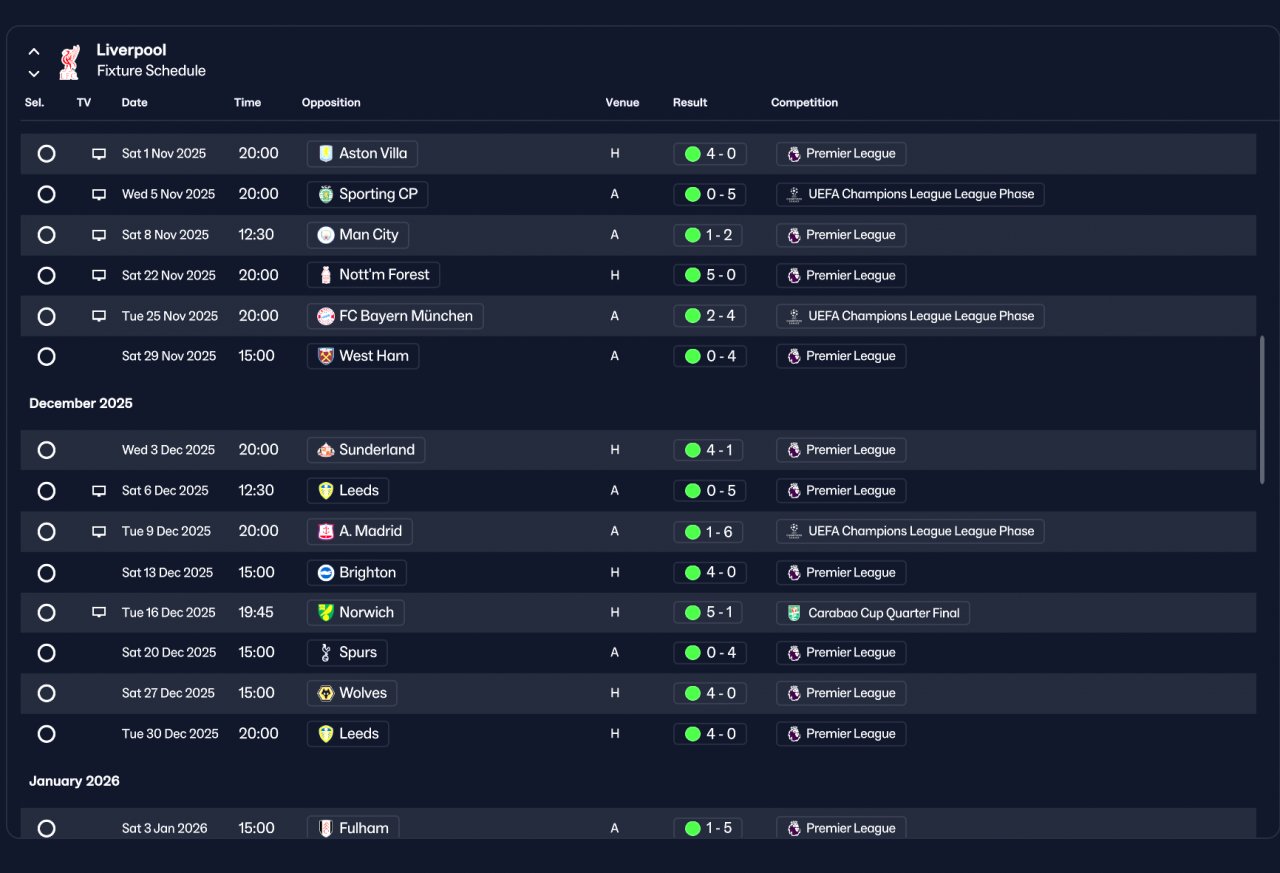Select the Sunderland fixture radio button
1280x873 pixels.
pos(46,450)
